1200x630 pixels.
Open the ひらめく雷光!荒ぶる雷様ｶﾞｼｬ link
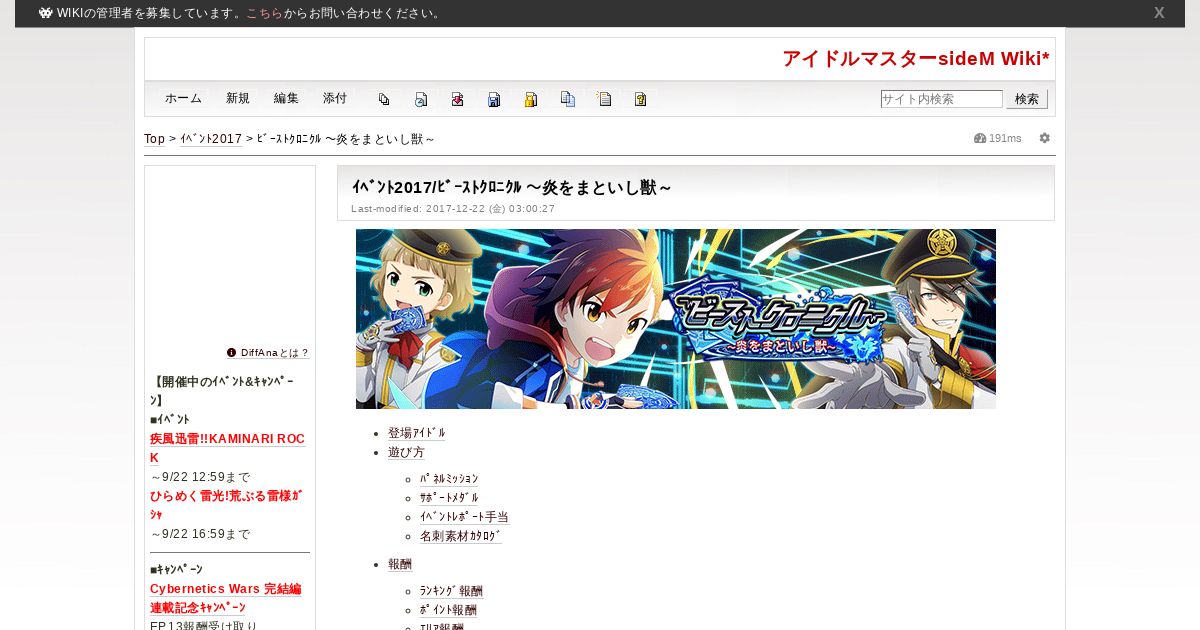[x=227, y=504]
